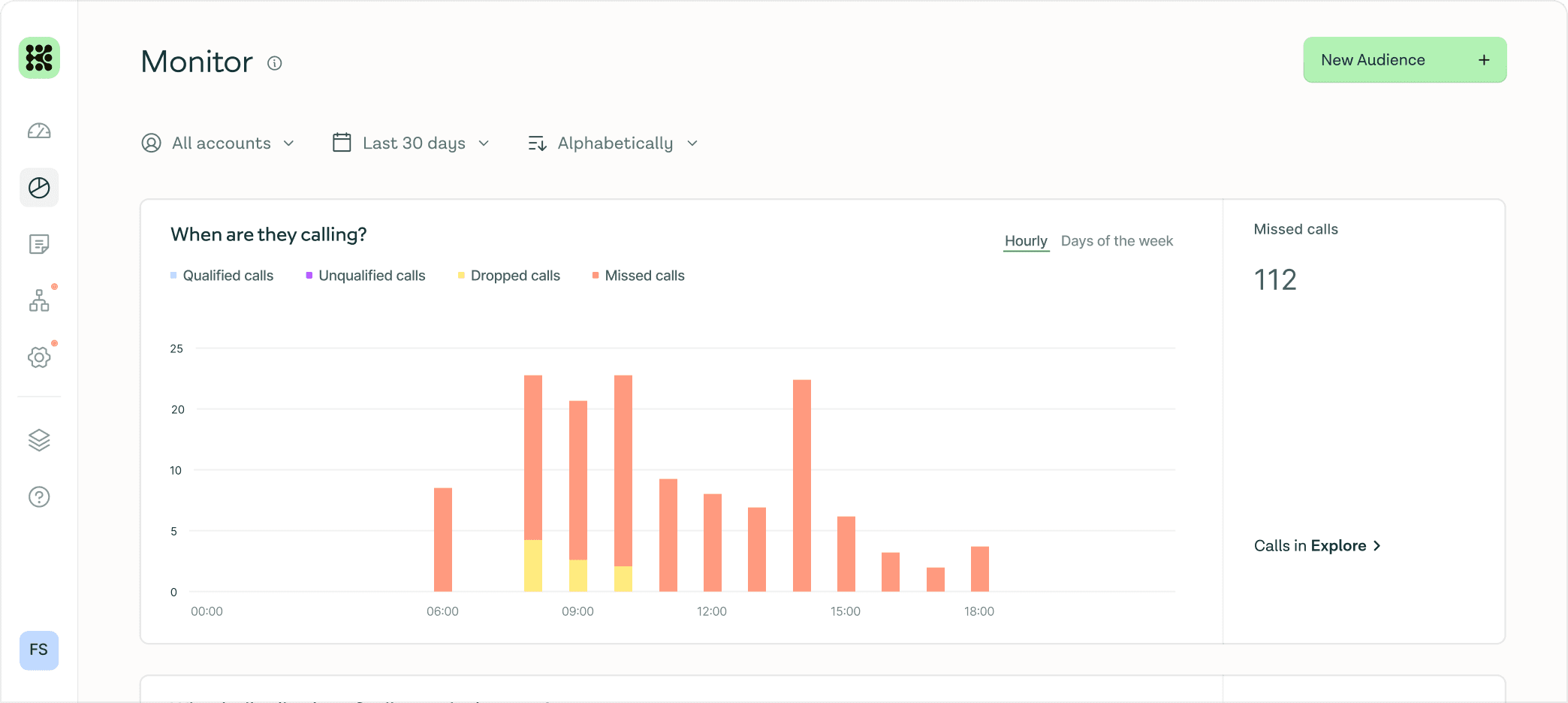Click the green app logo icon
Image resolution: width=1568 pixels, height=703 pixels.
coord(39,58)
